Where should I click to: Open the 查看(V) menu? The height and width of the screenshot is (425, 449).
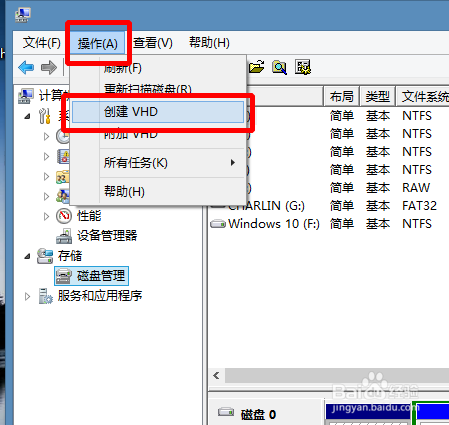point(153,43)
